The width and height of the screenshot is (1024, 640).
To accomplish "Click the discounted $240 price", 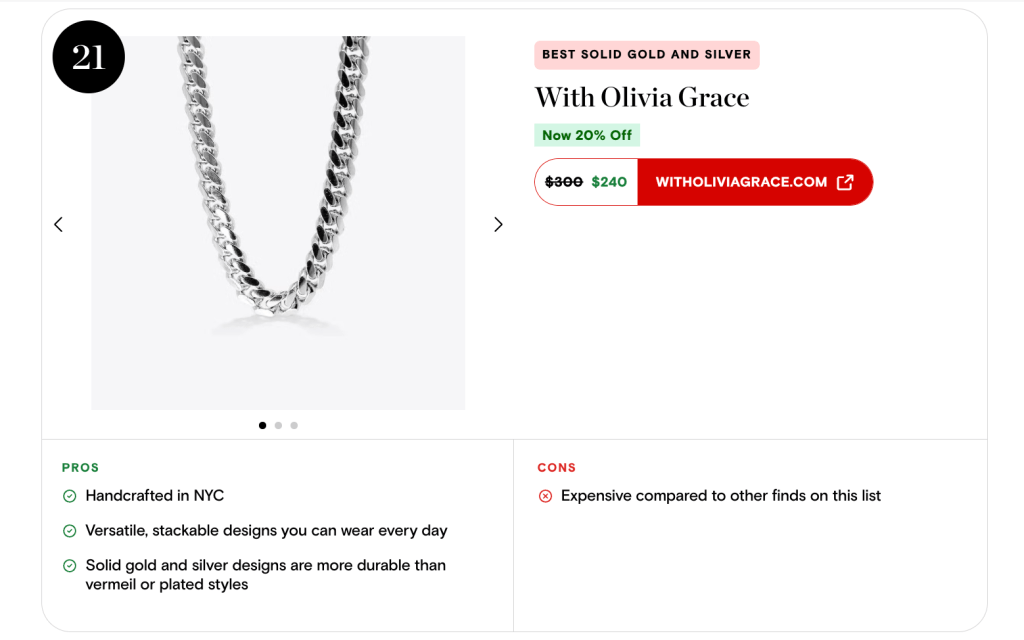I will [x=609, y=182].
